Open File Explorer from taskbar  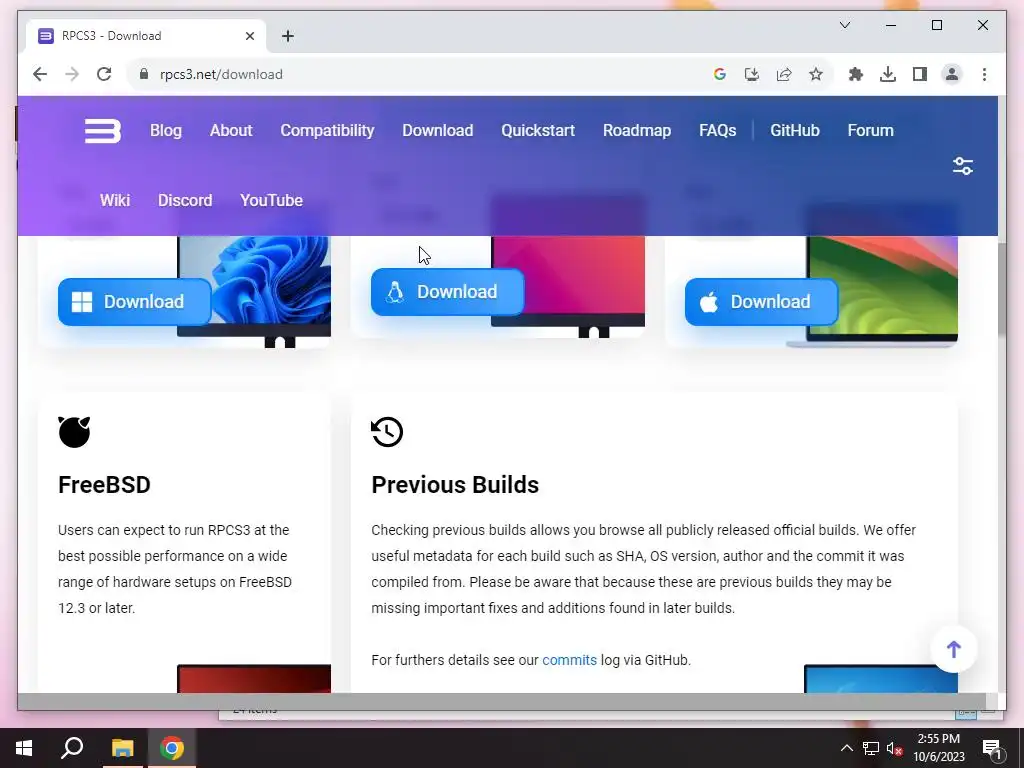[122, 748]
